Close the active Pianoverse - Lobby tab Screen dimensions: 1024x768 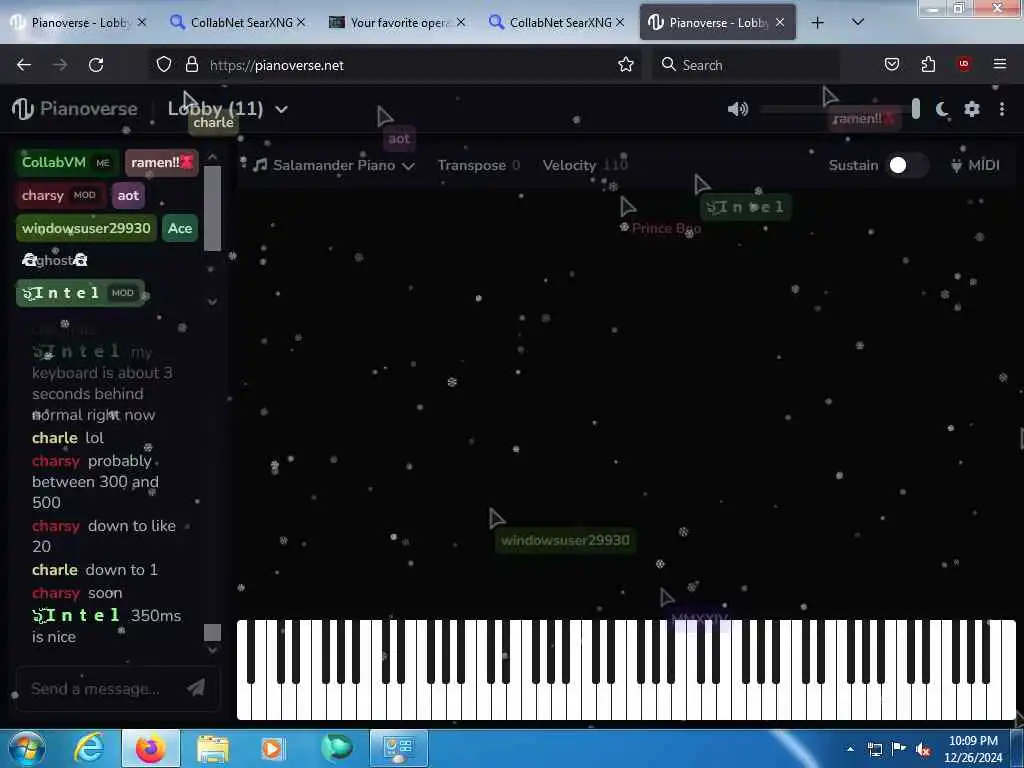click(x=780, y=23)
